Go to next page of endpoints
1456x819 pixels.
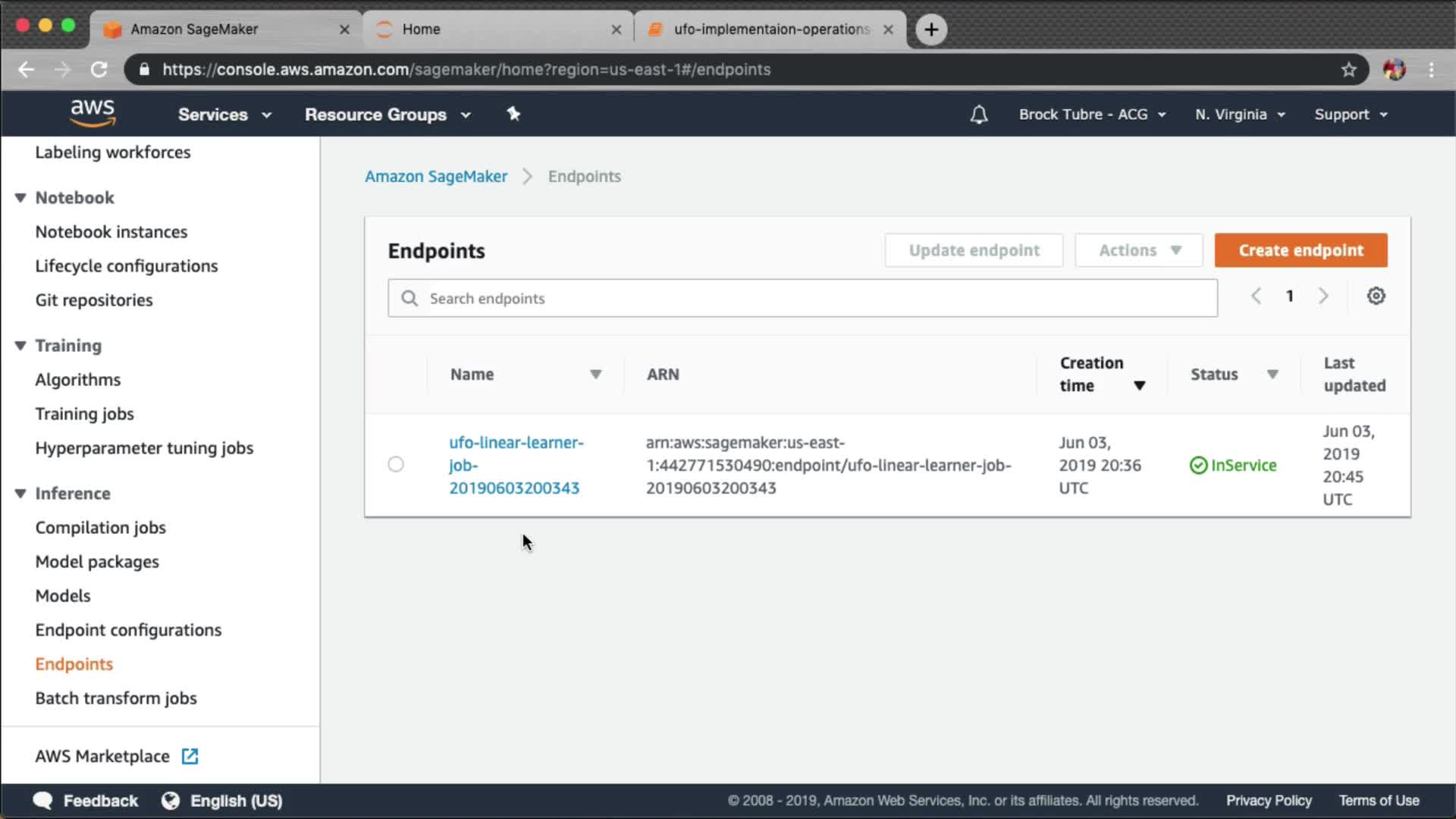1323,297
